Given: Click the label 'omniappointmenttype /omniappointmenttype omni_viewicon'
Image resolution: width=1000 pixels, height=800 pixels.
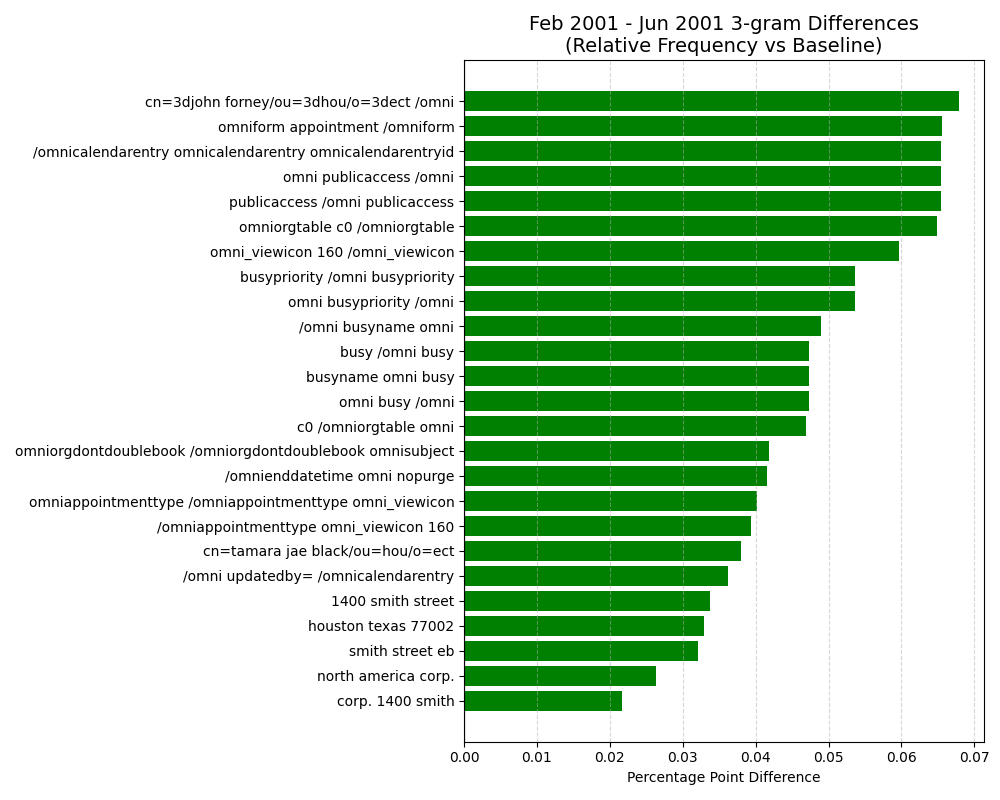Looking at the screenshot, I should pos(242,502).
